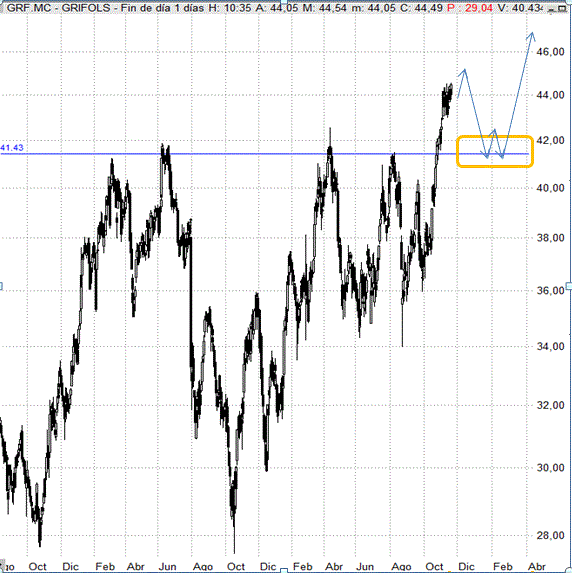572x573 pixels.
Task: Click the 'V: 40.43' volume value
Action: click(x=520, y=8)
